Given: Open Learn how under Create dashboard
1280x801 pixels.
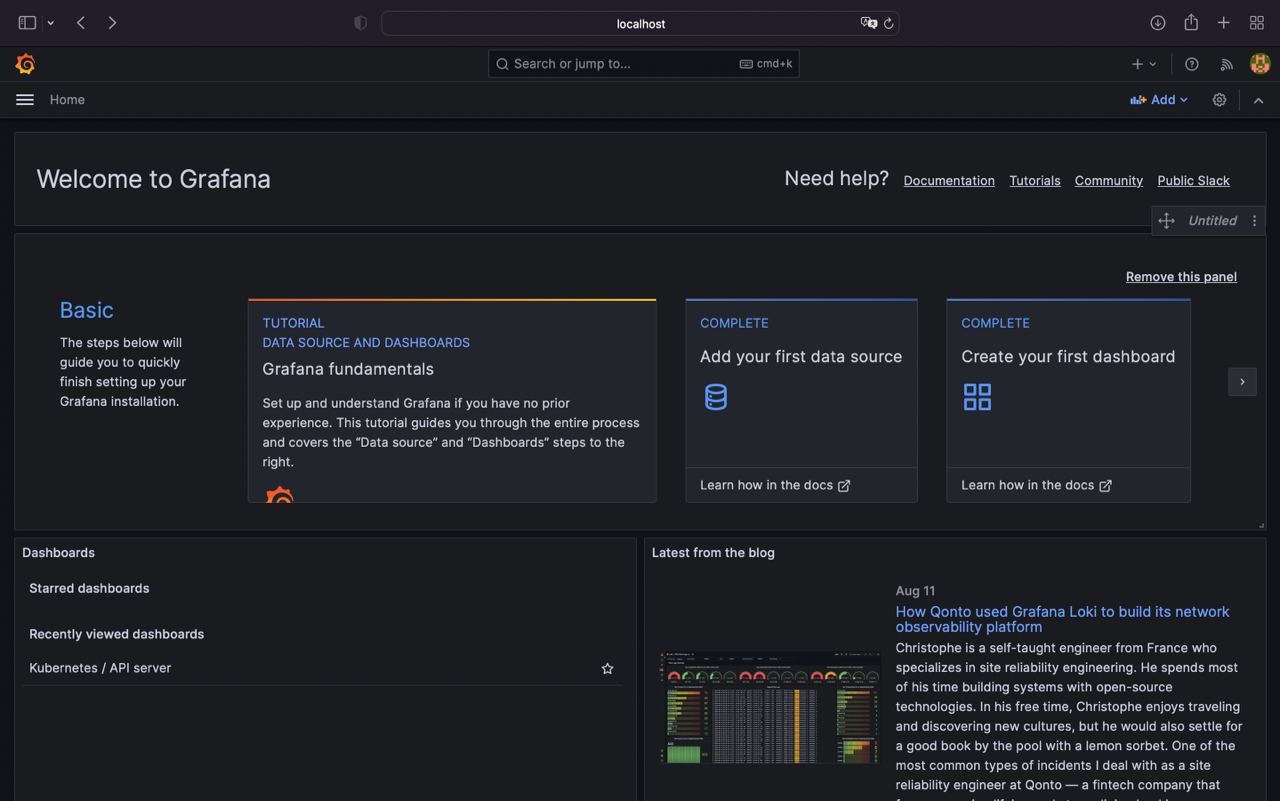Looking at the screenshot, I should [x=1036, y=485].
